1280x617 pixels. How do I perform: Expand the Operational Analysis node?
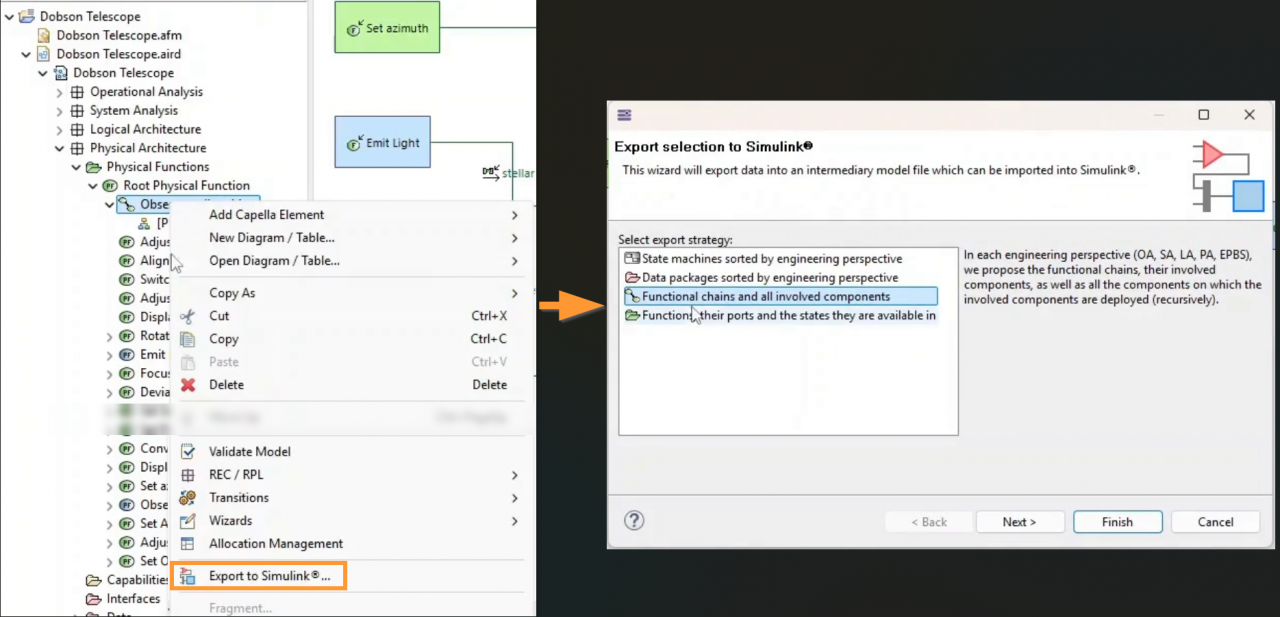(60, 92)
